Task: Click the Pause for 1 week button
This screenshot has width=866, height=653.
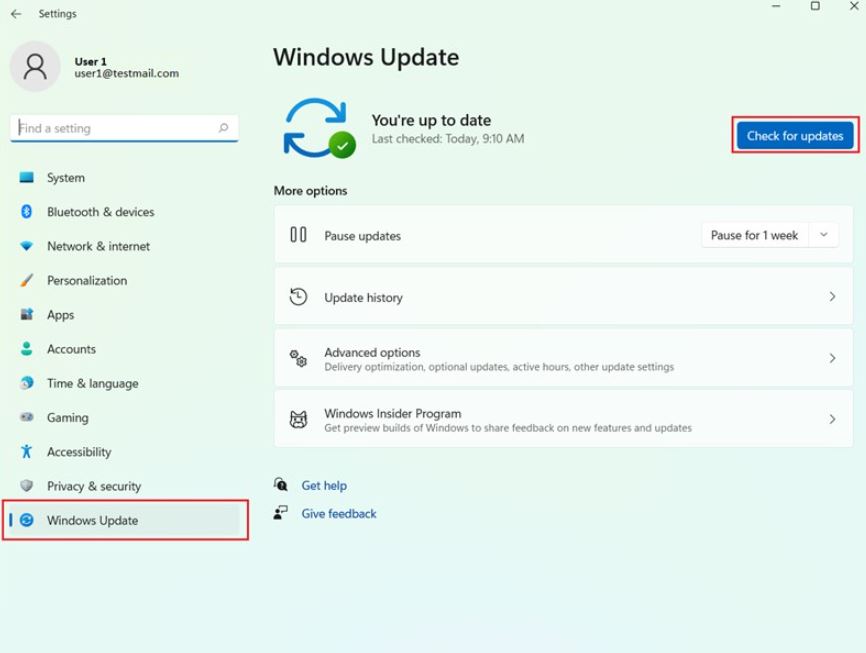Action: (754, 235)
